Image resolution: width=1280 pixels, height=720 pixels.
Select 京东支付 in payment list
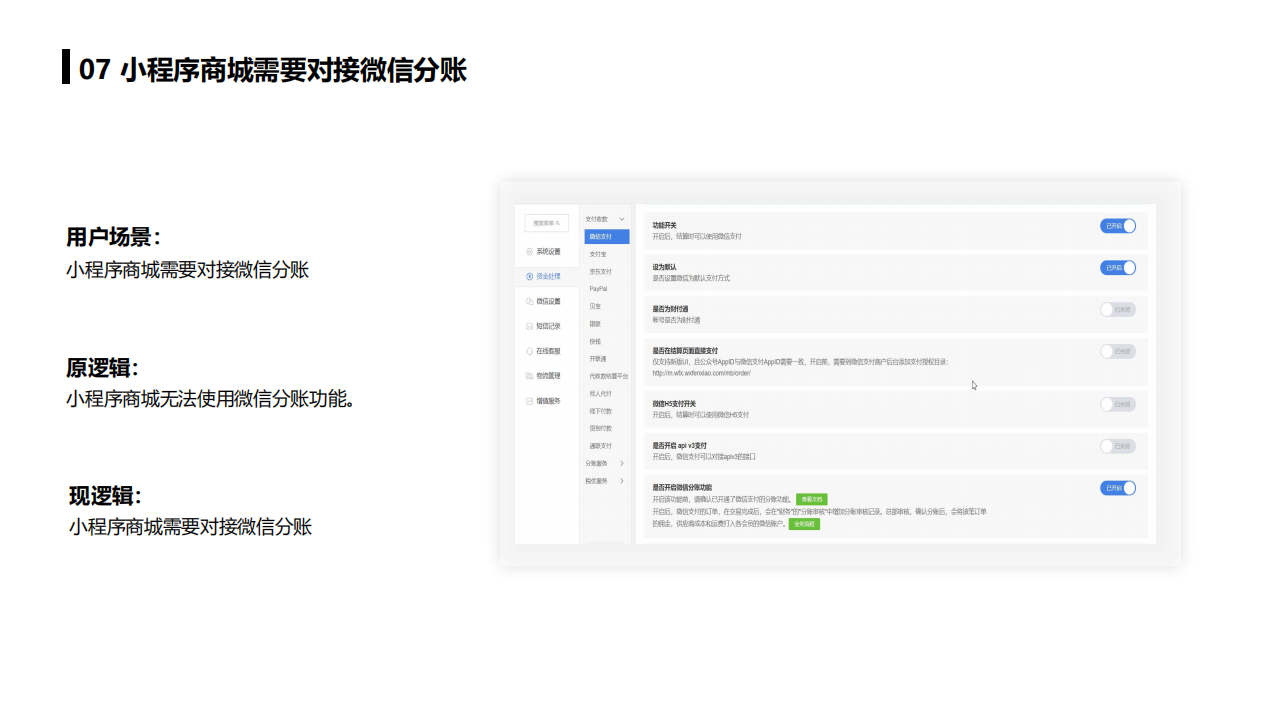[x=600, y=272]
